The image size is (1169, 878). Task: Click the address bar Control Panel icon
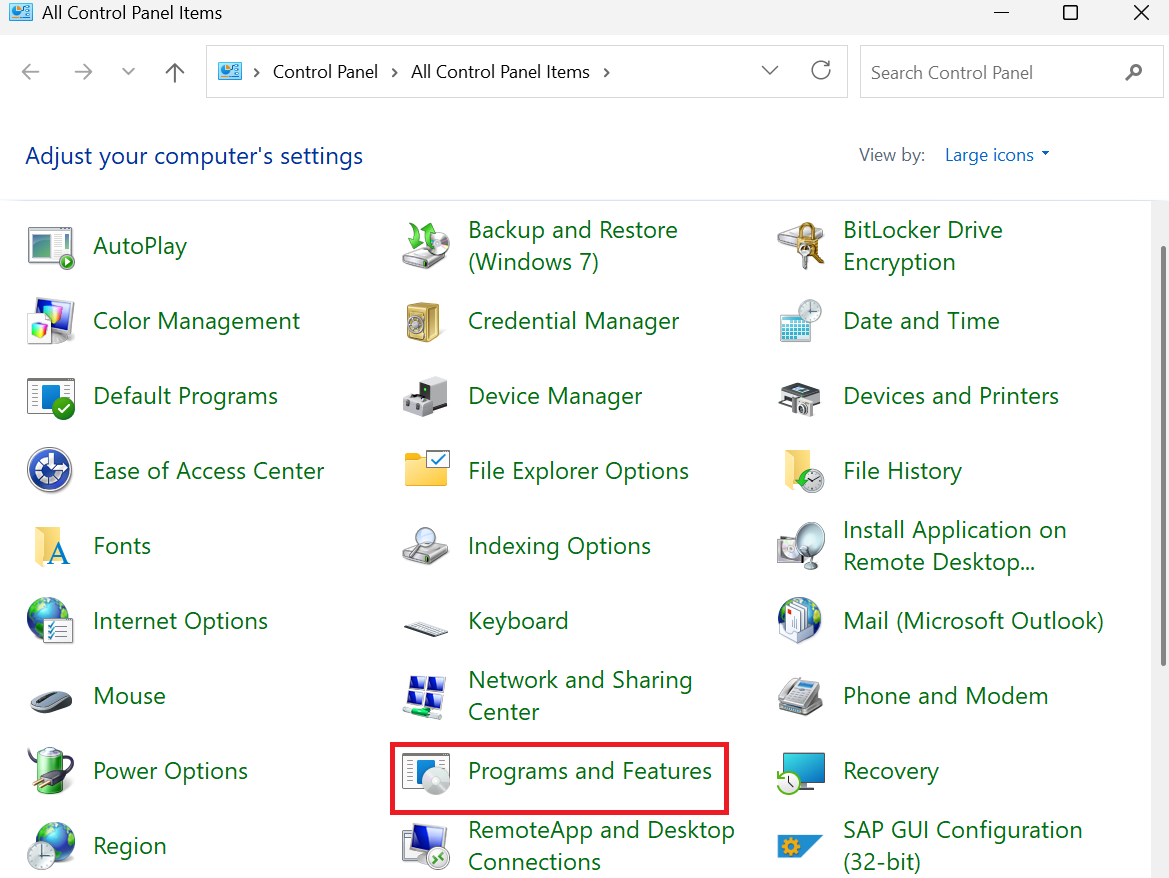pyautogui.click(x=230, y=72)
